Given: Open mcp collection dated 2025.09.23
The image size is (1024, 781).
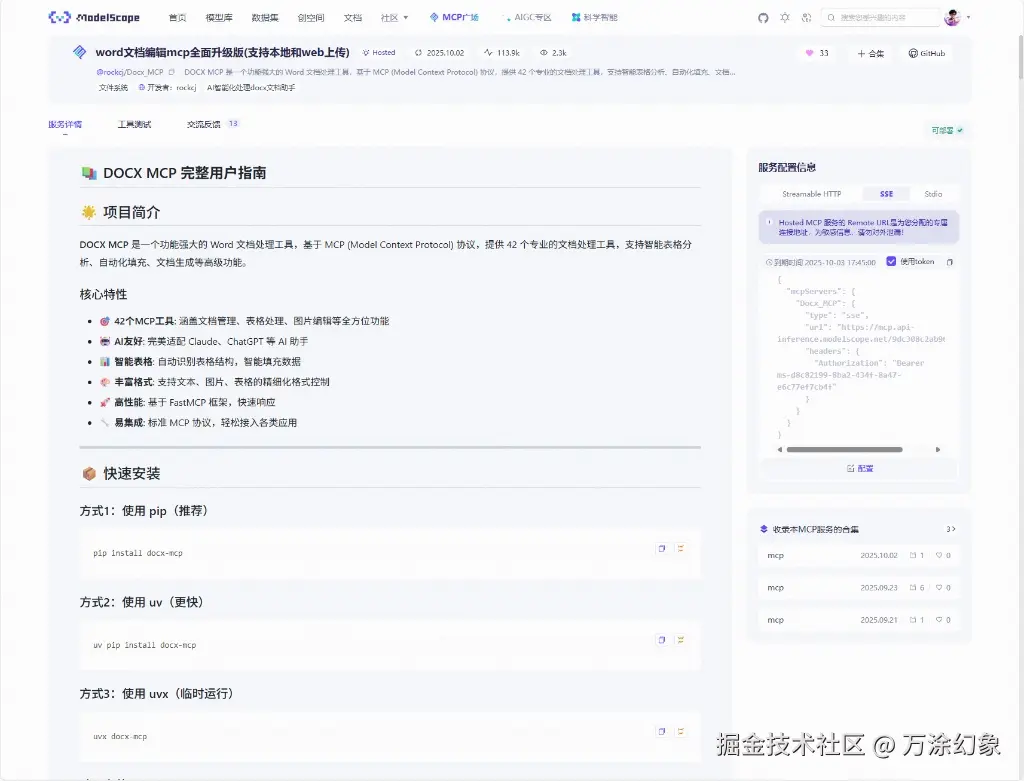Looking at the screenshot, I should coord(858,588).
